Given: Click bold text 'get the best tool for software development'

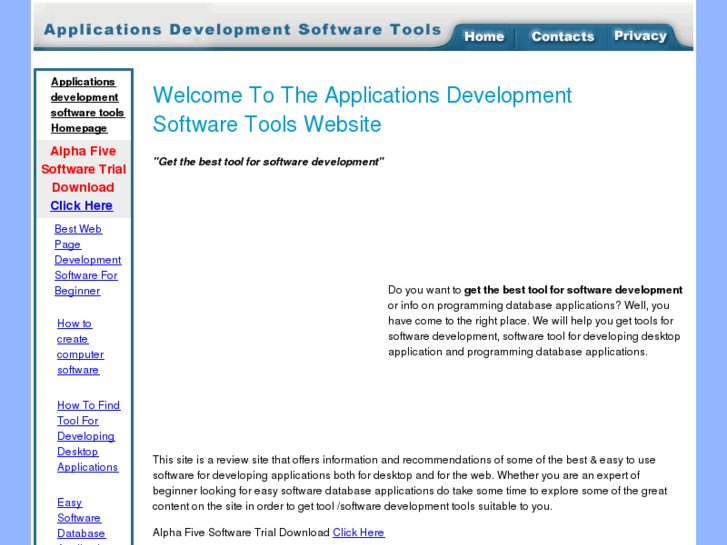Looking at the screenshot, I should [x=573, y=290].
